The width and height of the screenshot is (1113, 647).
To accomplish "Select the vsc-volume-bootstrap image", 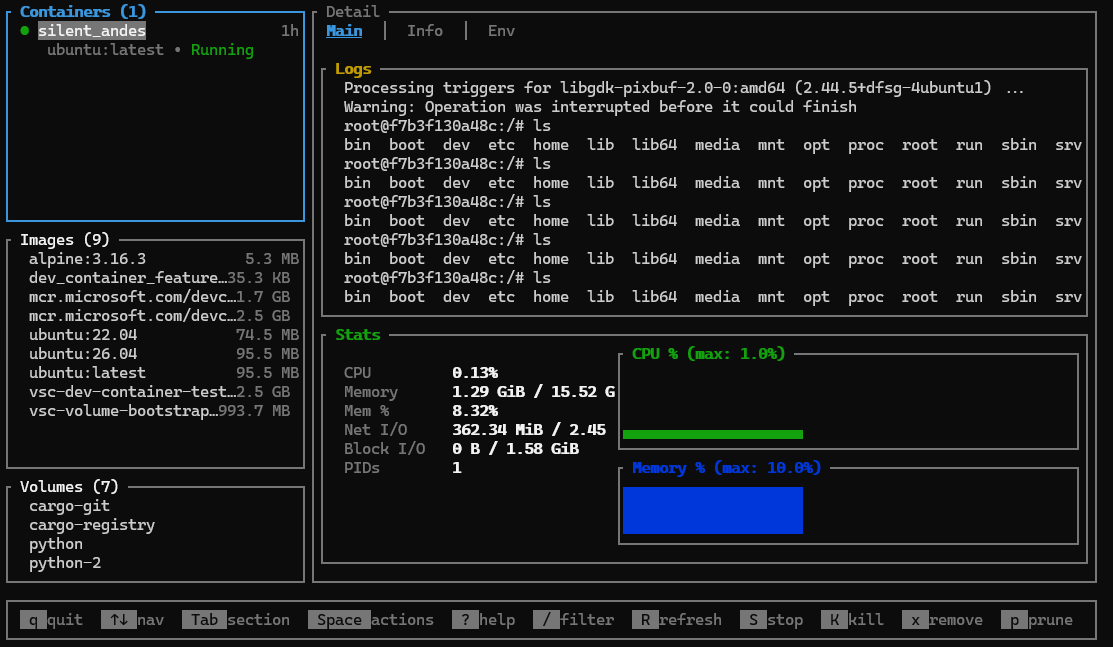I will coord(160,411).
